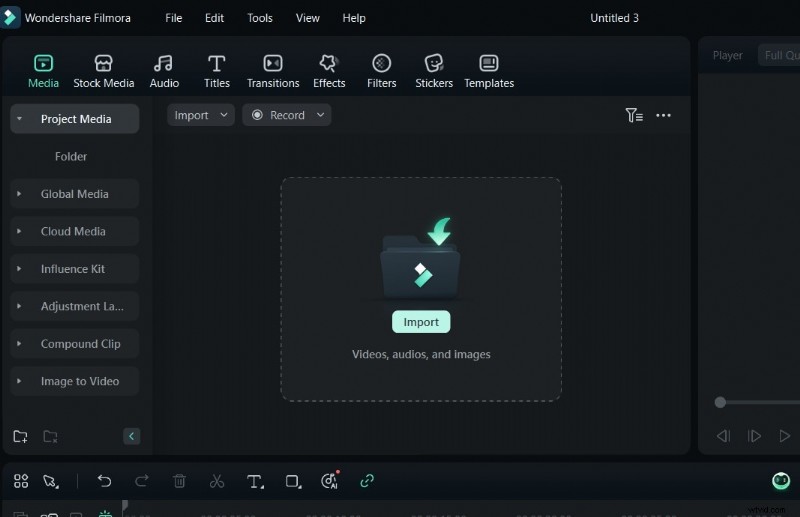Click the add new folder icon
The height and width of the screenshot is (517, 800).
[x=20, y=436]
